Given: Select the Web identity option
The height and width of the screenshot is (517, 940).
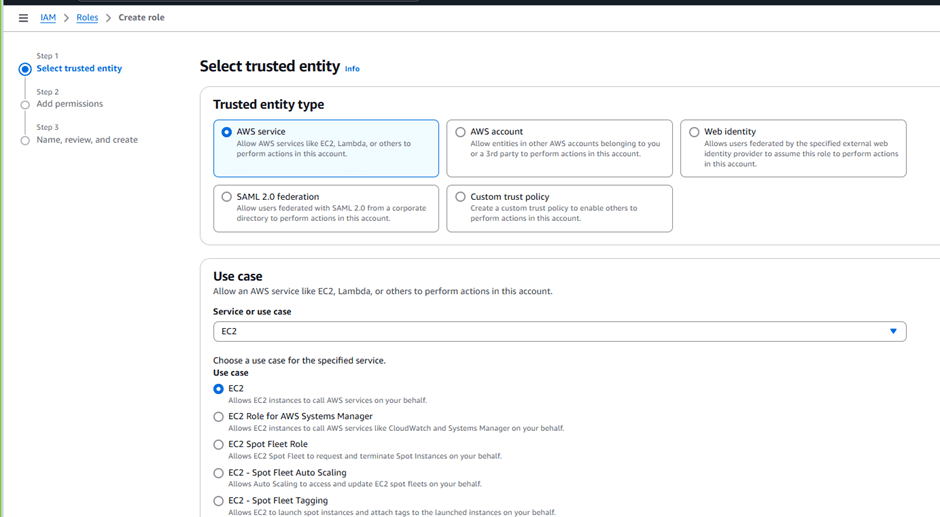Looking at the screenshot, I should click(694, 132).
